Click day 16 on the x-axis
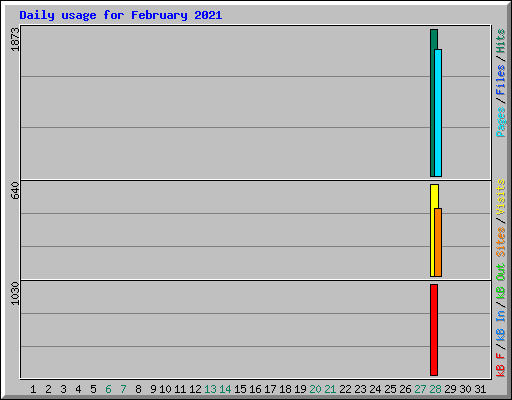The image size is (512, 400). pos(255,389)
